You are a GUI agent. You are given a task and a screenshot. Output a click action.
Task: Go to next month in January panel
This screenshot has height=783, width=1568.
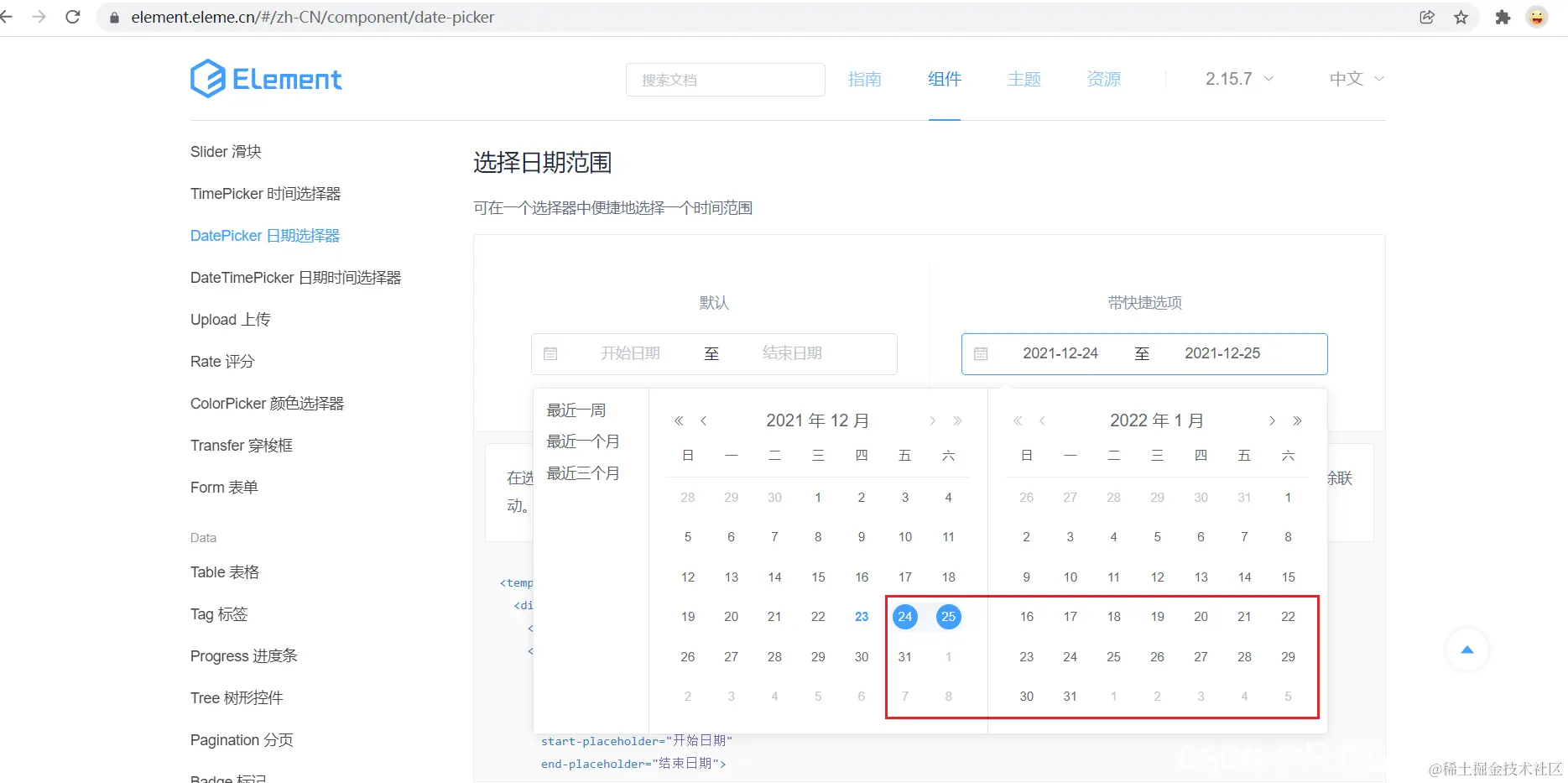click(x=1272, y=420)
